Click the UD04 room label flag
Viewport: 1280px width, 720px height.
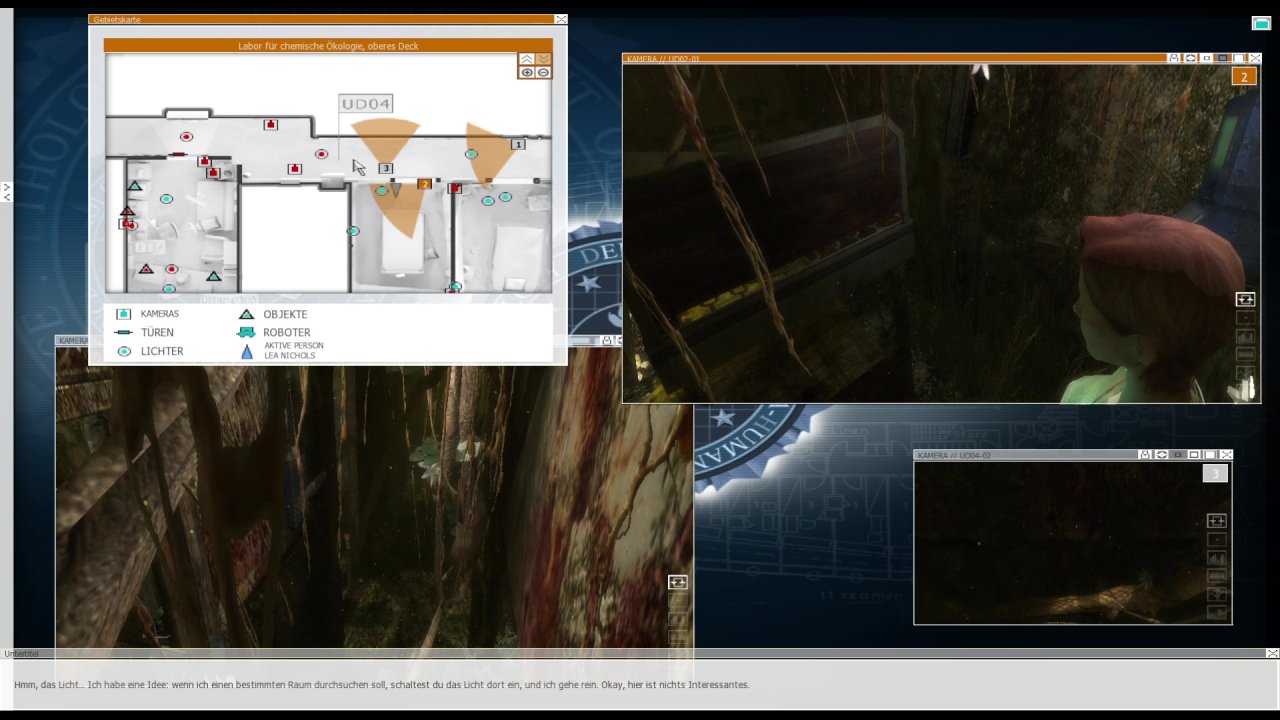coord(365,104)
